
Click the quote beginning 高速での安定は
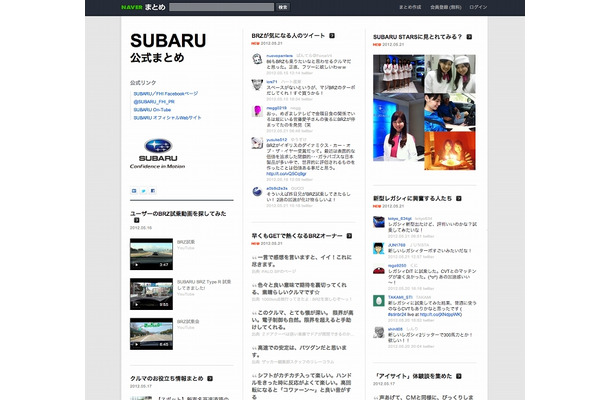tap(300, 351)
